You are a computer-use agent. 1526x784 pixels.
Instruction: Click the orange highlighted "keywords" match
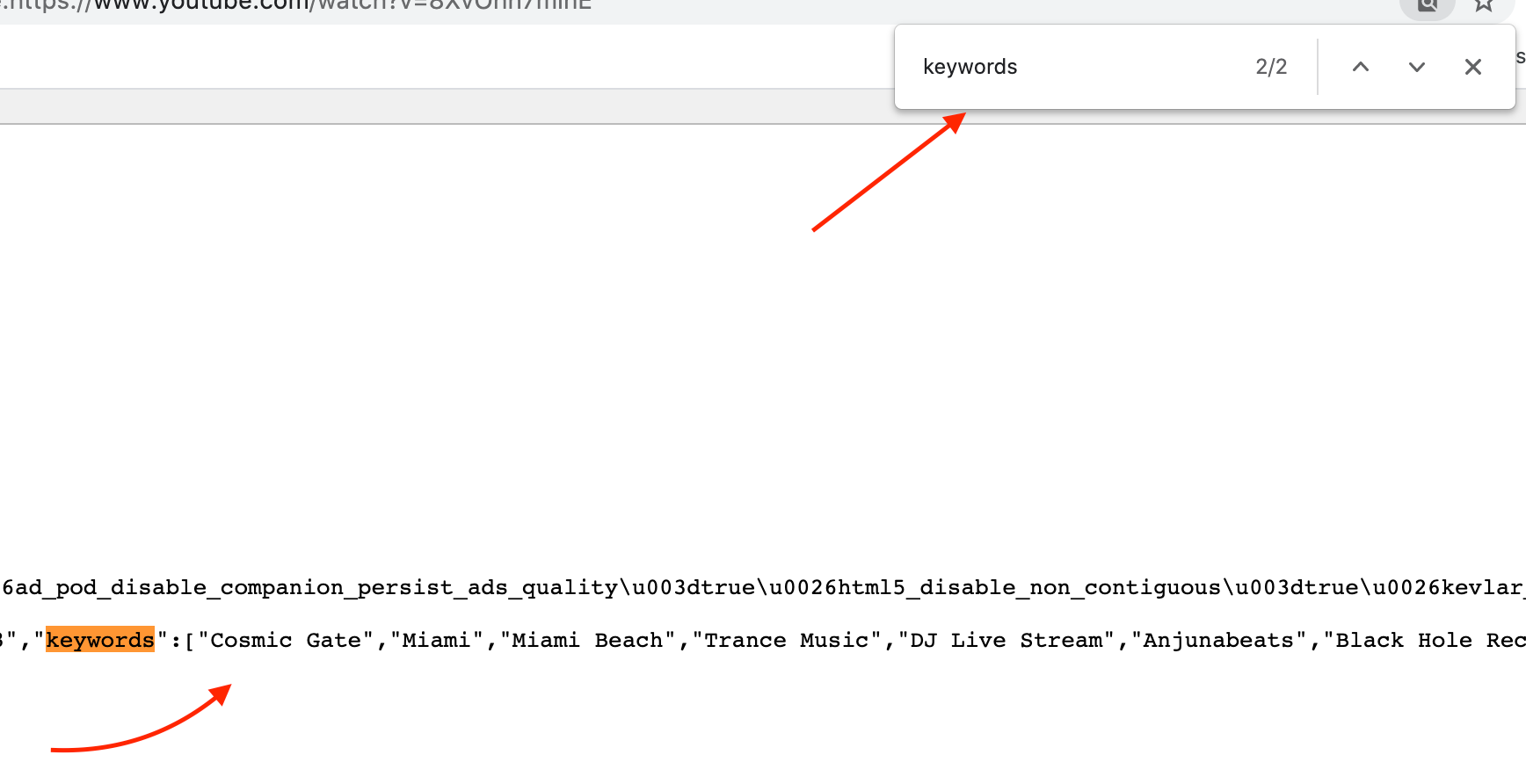(x=100, y=640)
